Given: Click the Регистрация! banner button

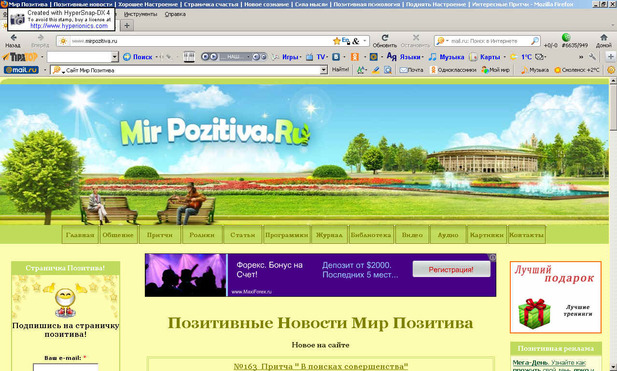Looking at the screenshot, I should pos(451,269).
